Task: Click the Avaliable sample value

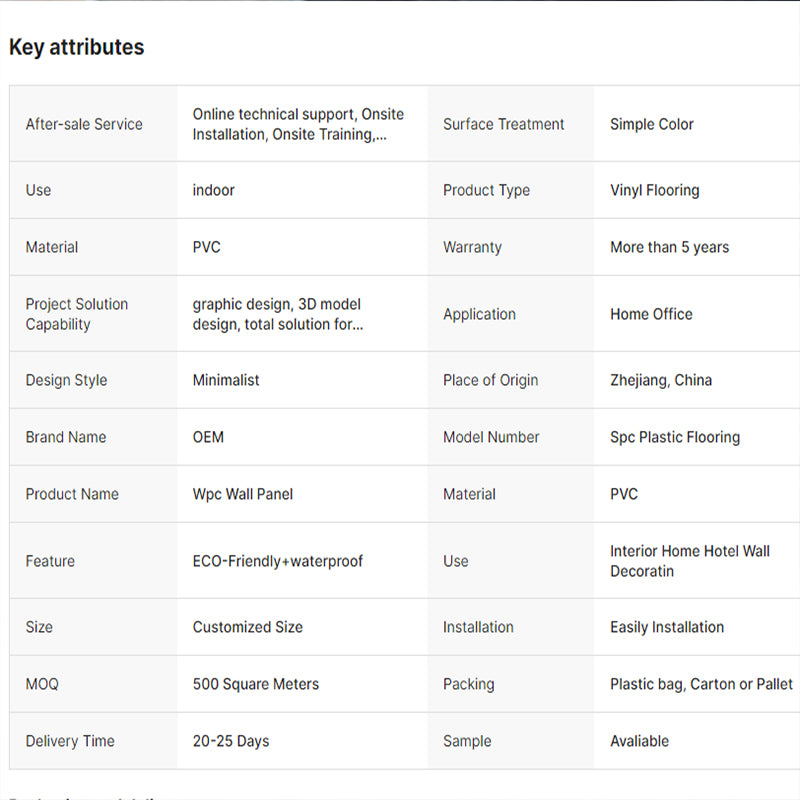Action: click(639, 741)
